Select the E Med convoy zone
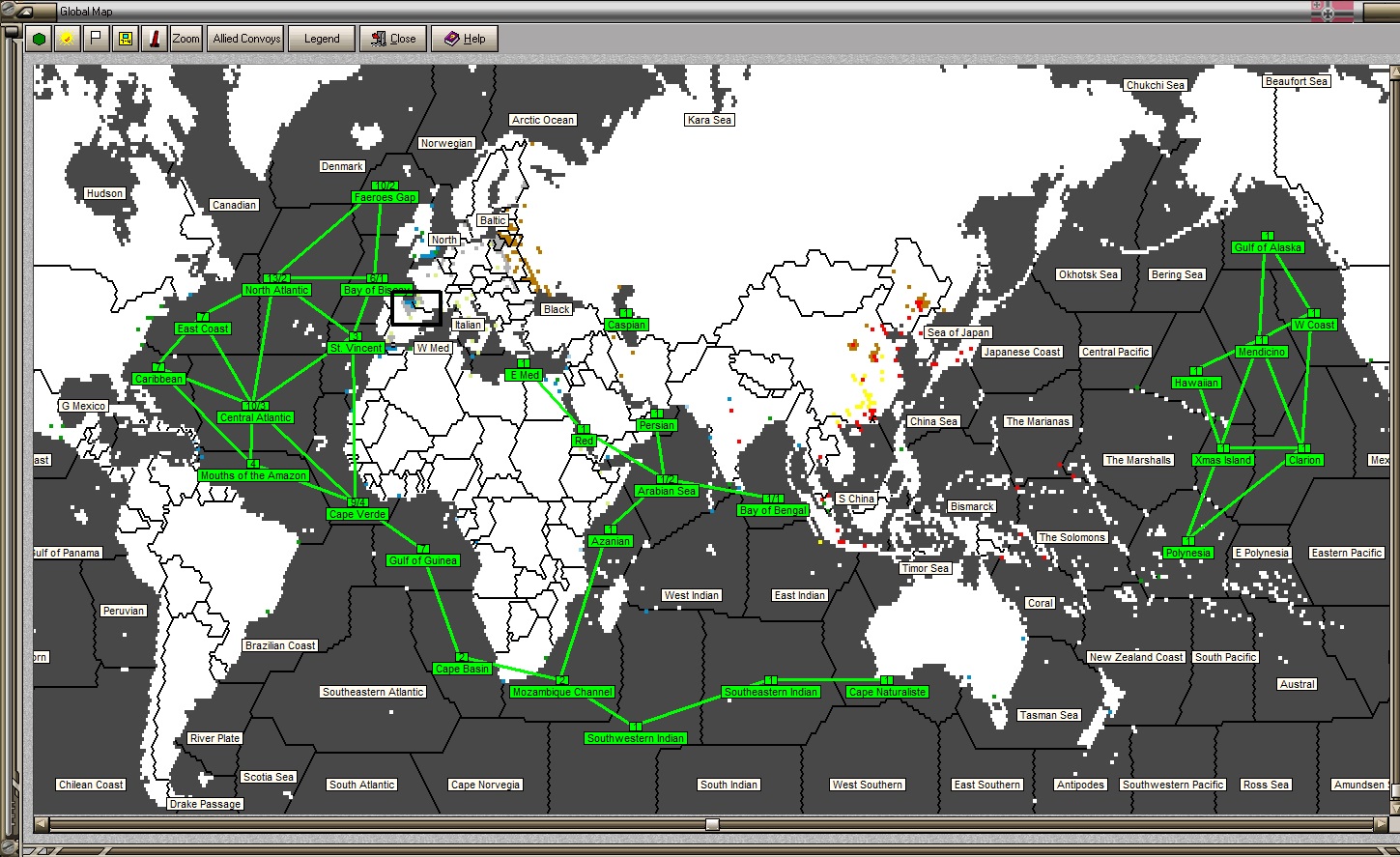 point(524,375)
